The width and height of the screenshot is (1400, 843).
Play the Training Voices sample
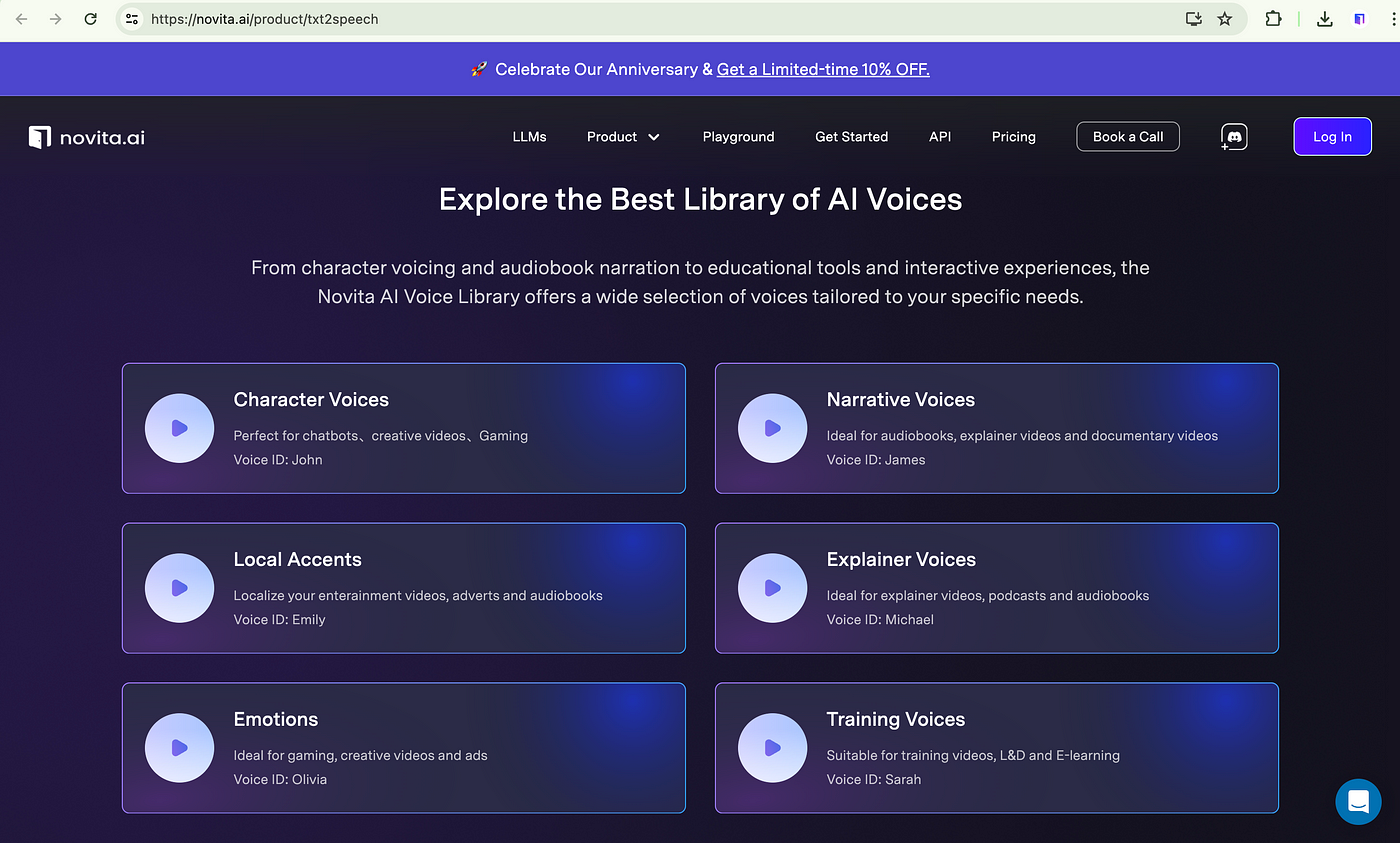tap(772, 748)
